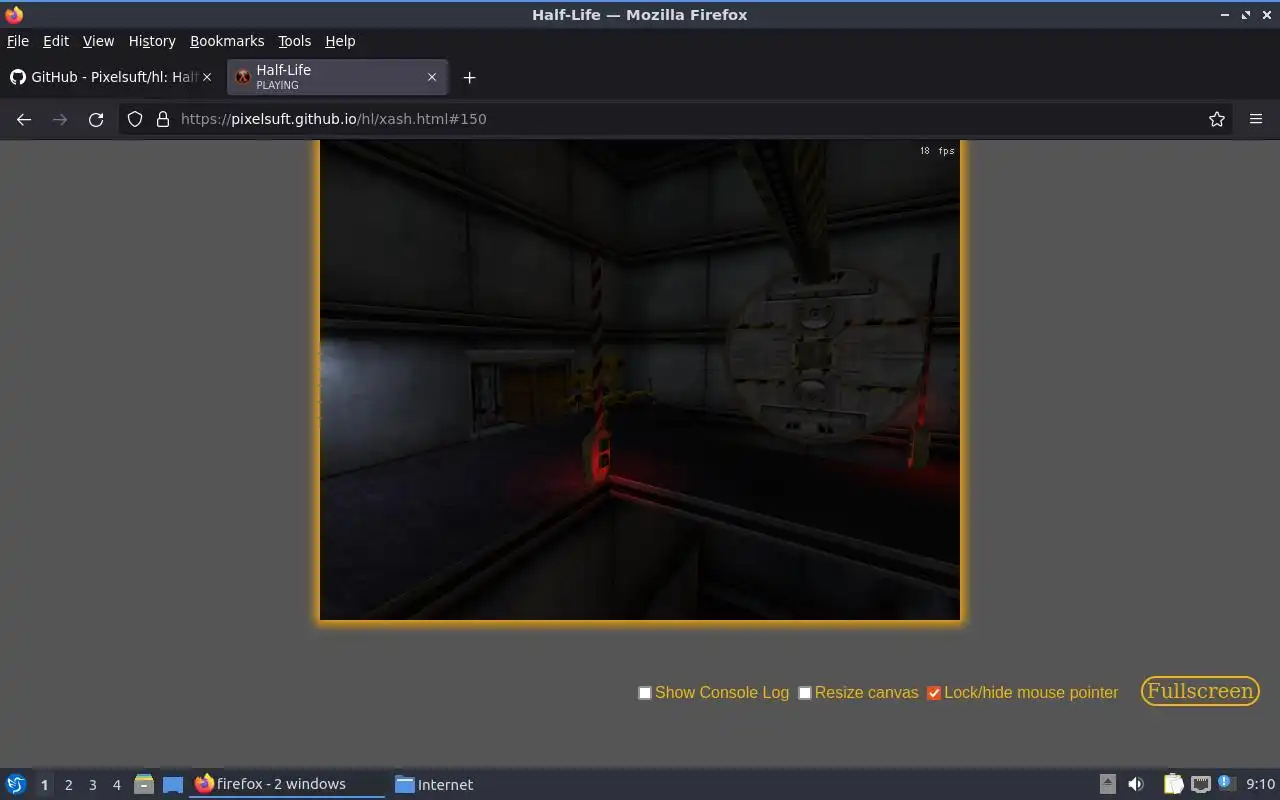
Task: Click the fps counter in the game
Action: click(937, 151)
